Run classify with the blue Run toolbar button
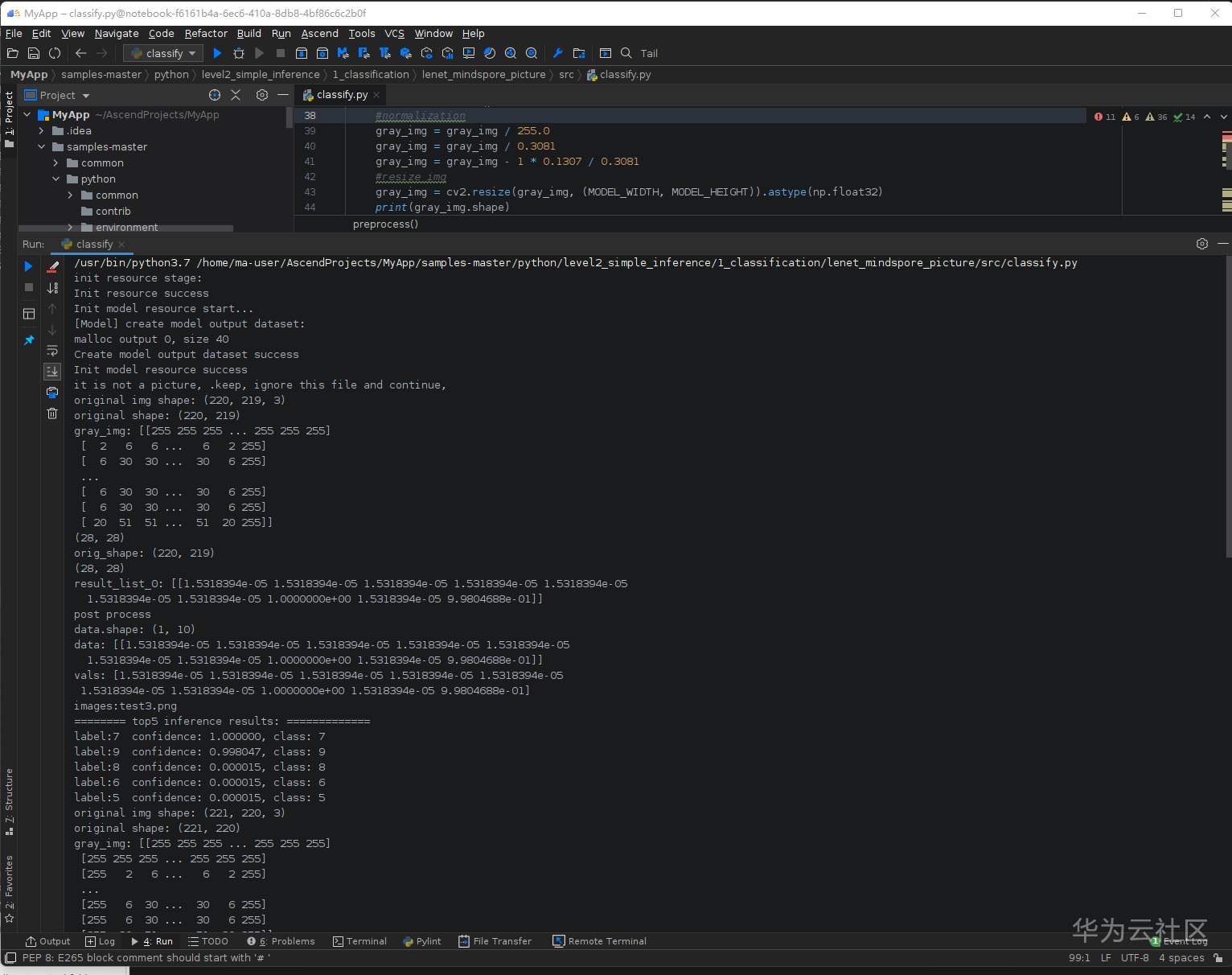This screenshot has width=1232, height=975. click(x=217, y=53)
